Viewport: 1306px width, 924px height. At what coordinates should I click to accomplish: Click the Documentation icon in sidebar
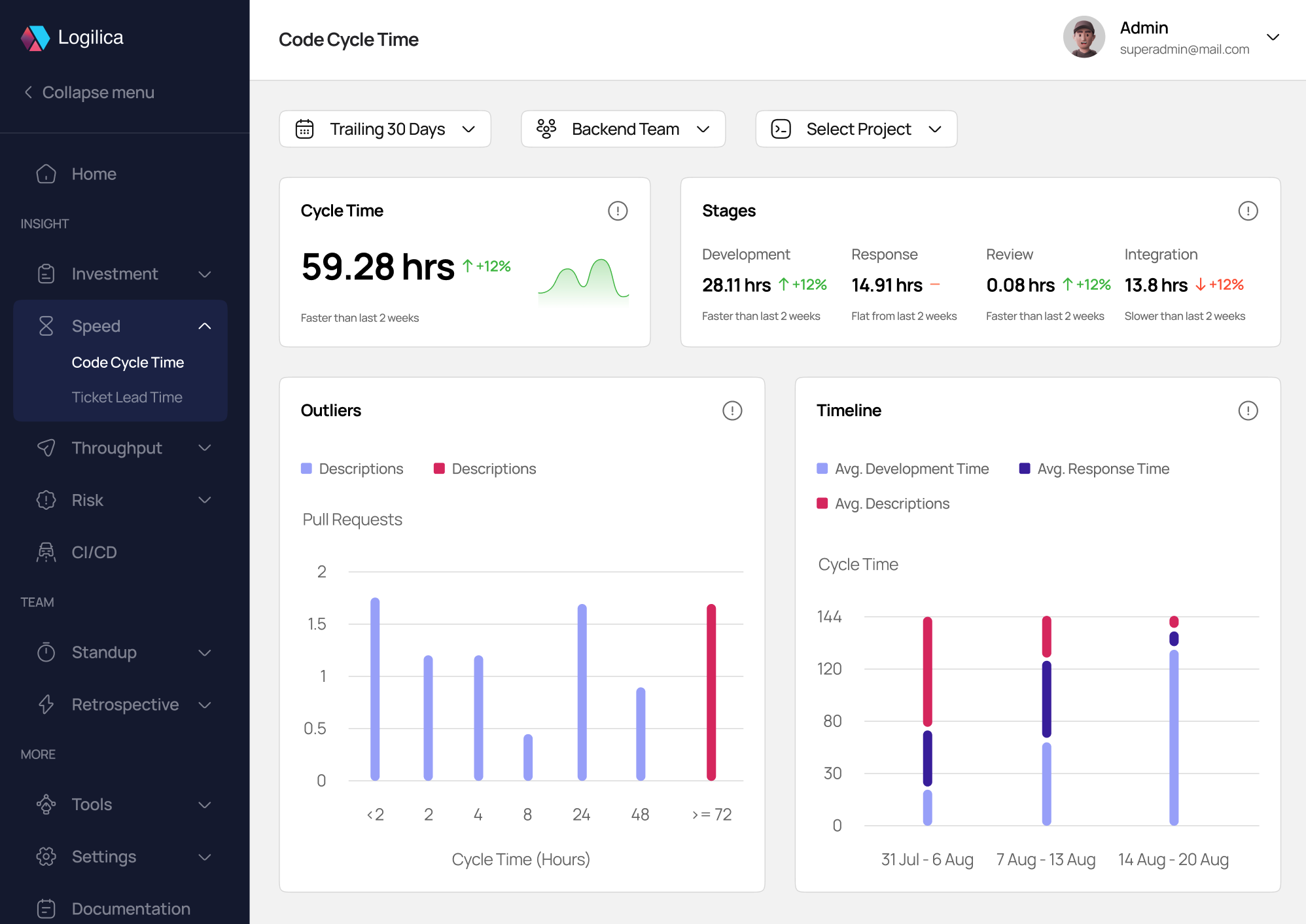(46, 908)
